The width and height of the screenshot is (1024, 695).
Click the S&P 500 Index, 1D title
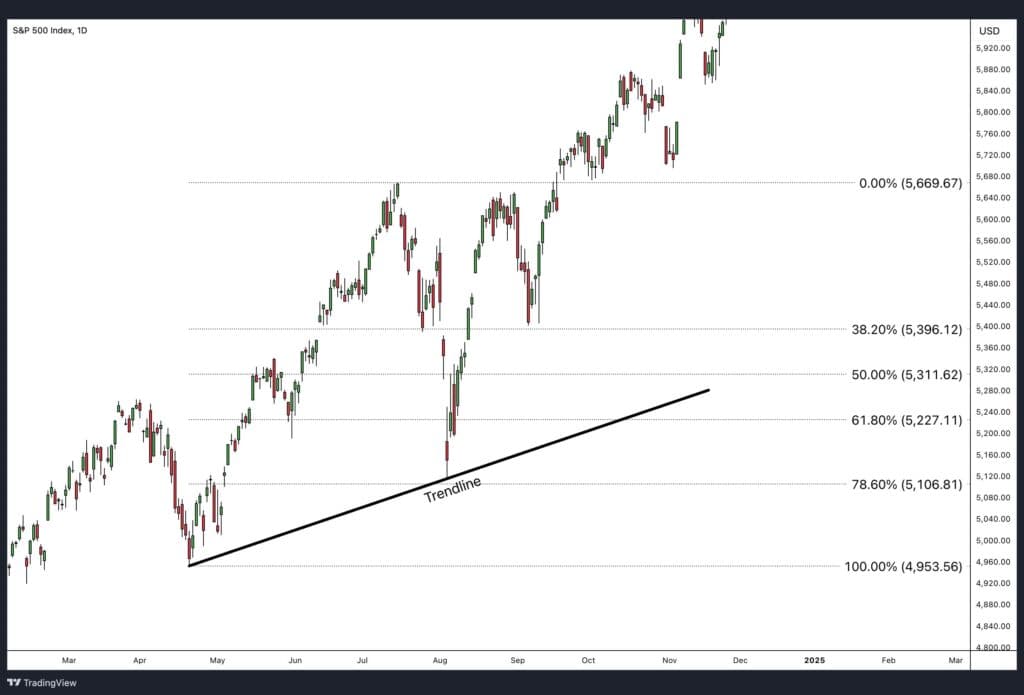click(x=50, y=30)
